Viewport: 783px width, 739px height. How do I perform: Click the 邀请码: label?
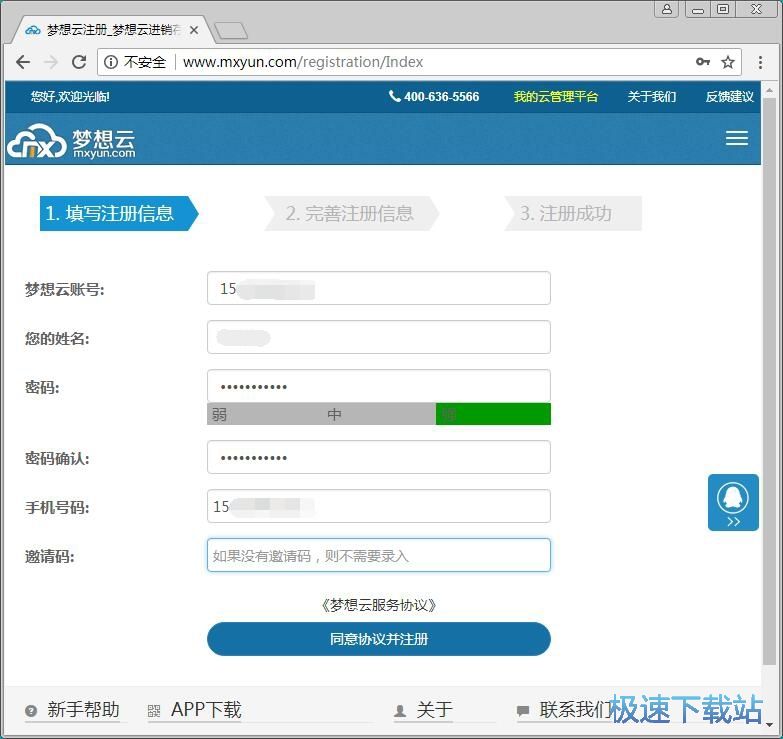pos(49,556)
